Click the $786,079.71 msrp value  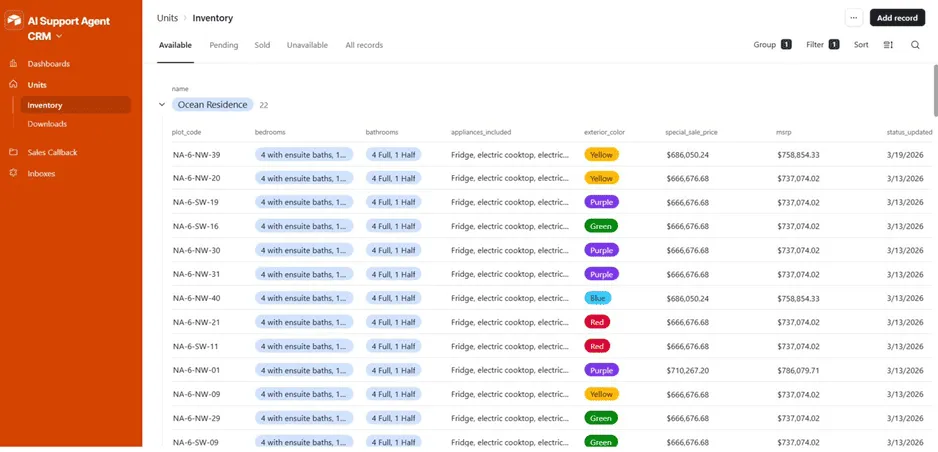tap(799, 371)
